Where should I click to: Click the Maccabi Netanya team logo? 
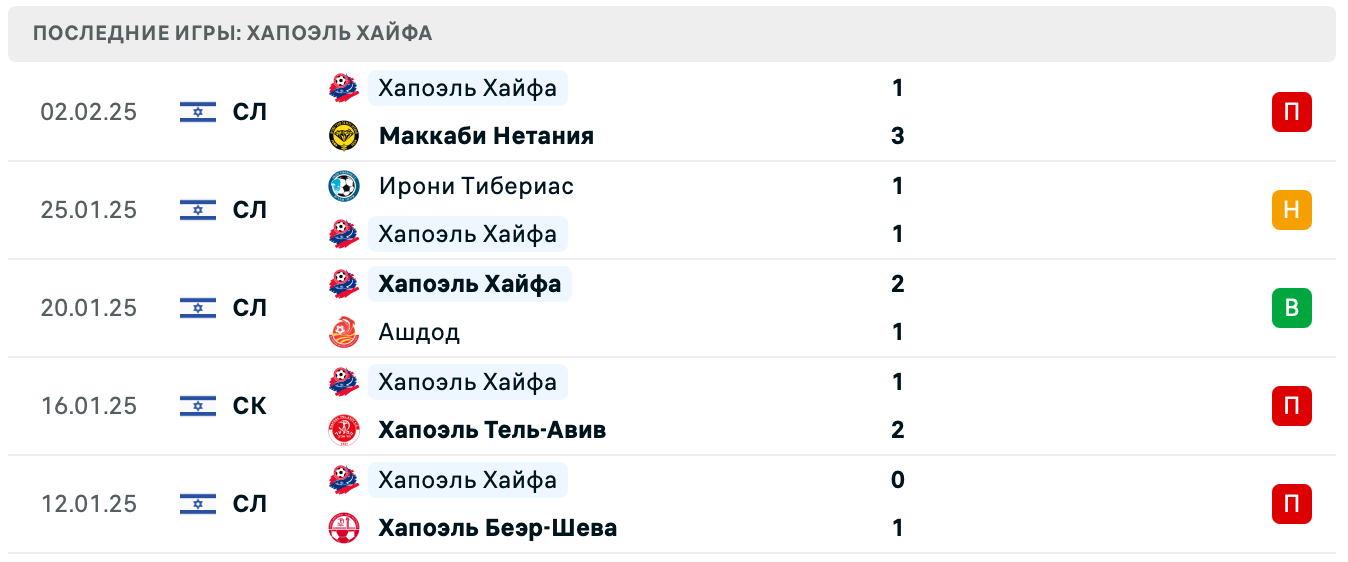pos(344,136)
